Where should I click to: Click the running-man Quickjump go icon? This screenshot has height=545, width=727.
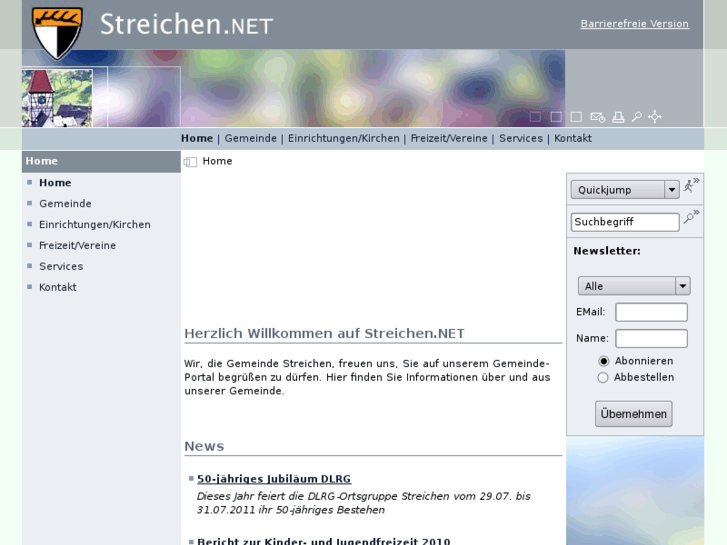coord(691,185)
